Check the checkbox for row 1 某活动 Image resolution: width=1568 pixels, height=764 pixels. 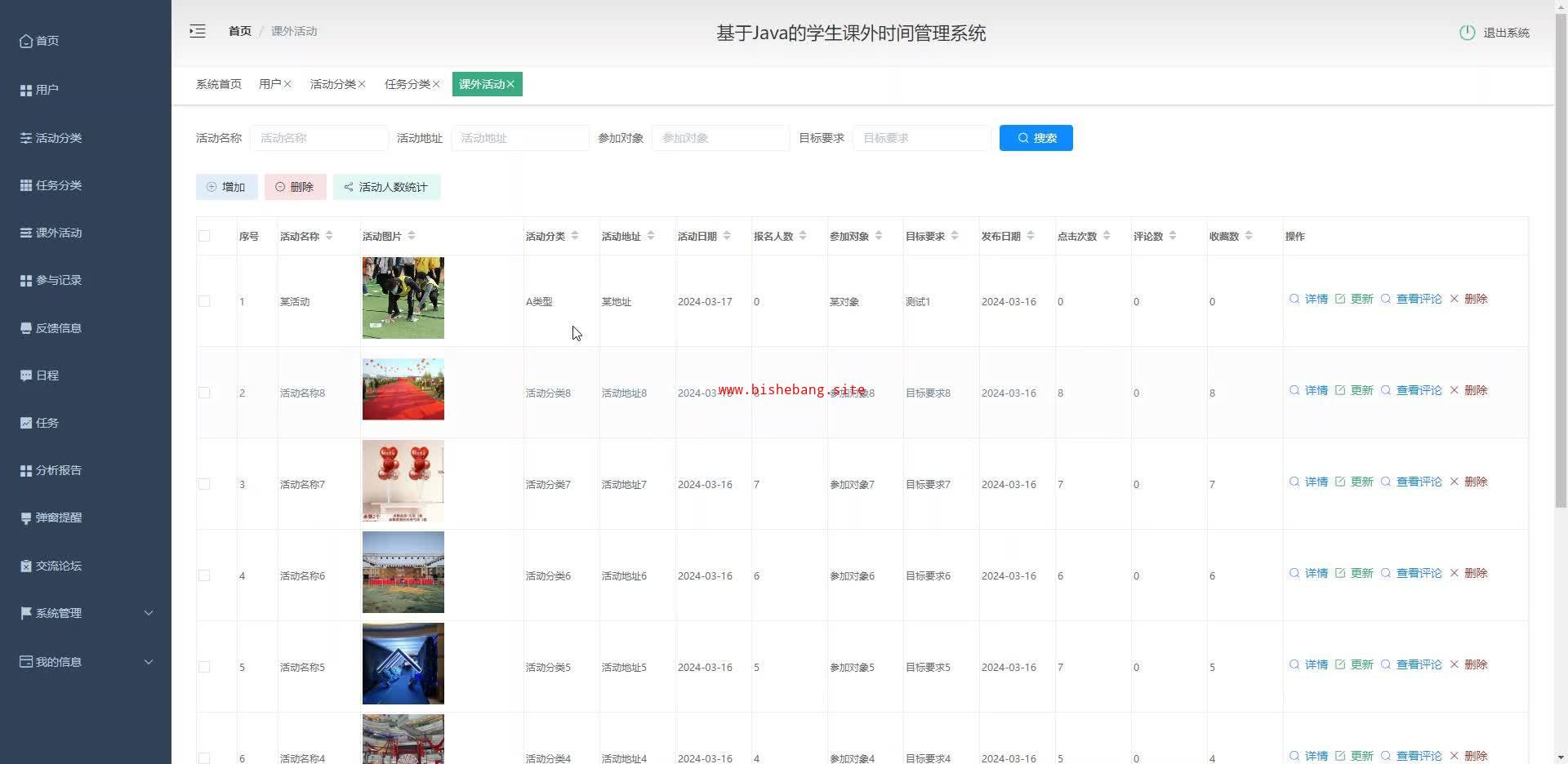[x=204, y=301]
